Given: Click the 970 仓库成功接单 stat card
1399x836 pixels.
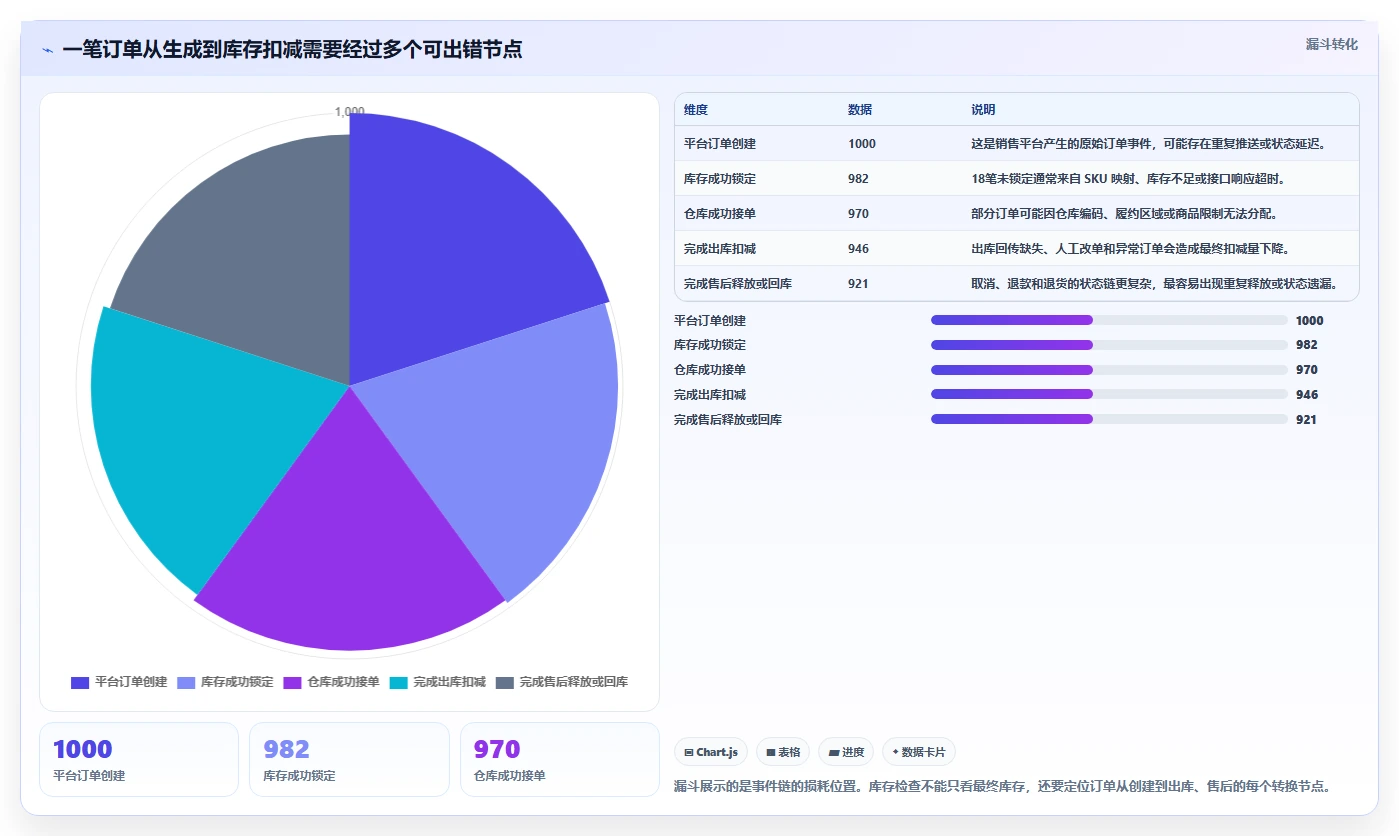Looking at the screenshot, I should pyautogui.click(x=560, y=760).
